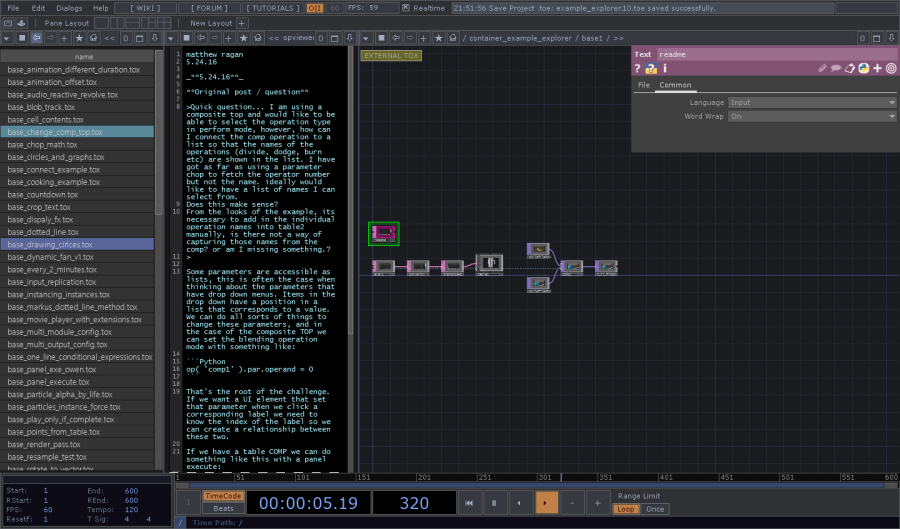Click the bookmark star icon in network pane

click(437, 37)
